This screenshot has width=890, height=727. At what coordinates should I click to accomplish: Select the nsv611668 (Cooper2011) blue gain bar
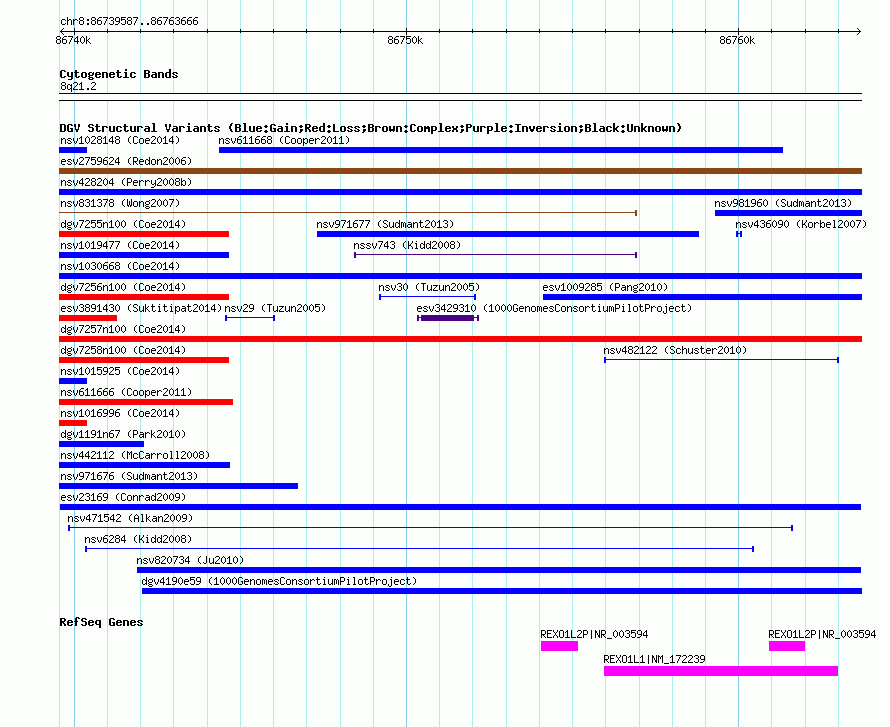(x=501, y=150)
